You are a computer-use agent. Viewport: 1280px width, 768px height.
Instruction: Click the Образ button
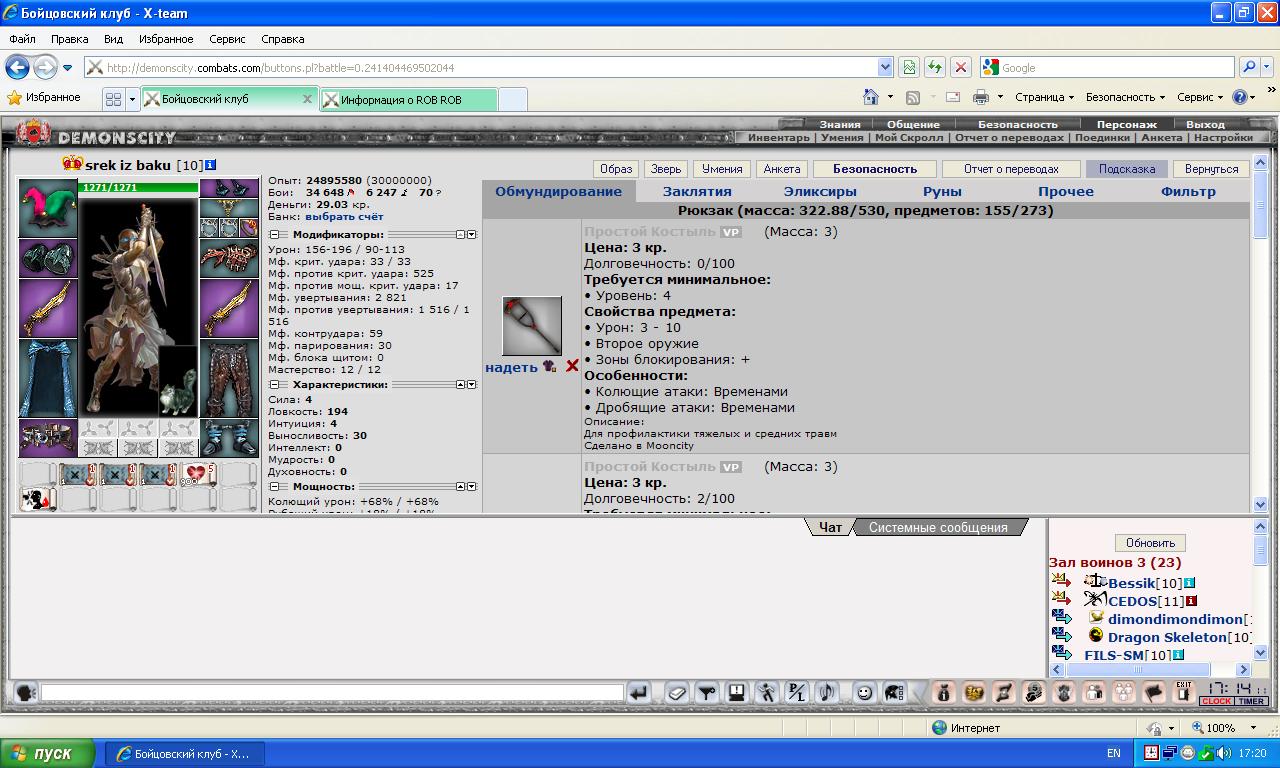[616, 169]
